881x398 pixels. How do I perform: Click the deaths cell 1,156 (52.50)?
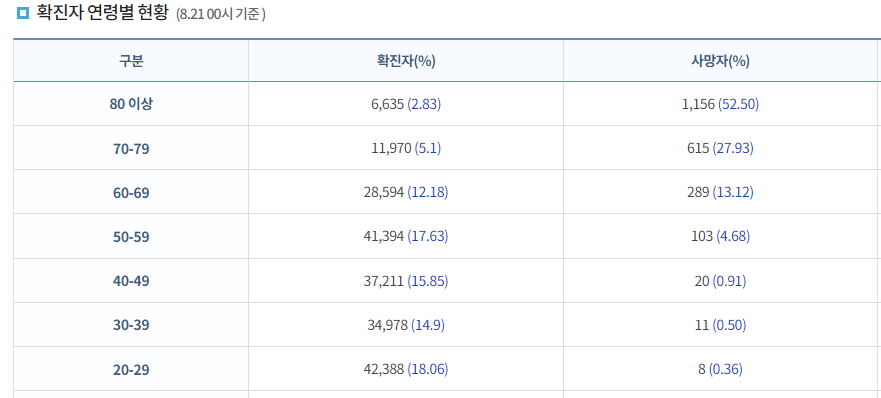point(720,104)
